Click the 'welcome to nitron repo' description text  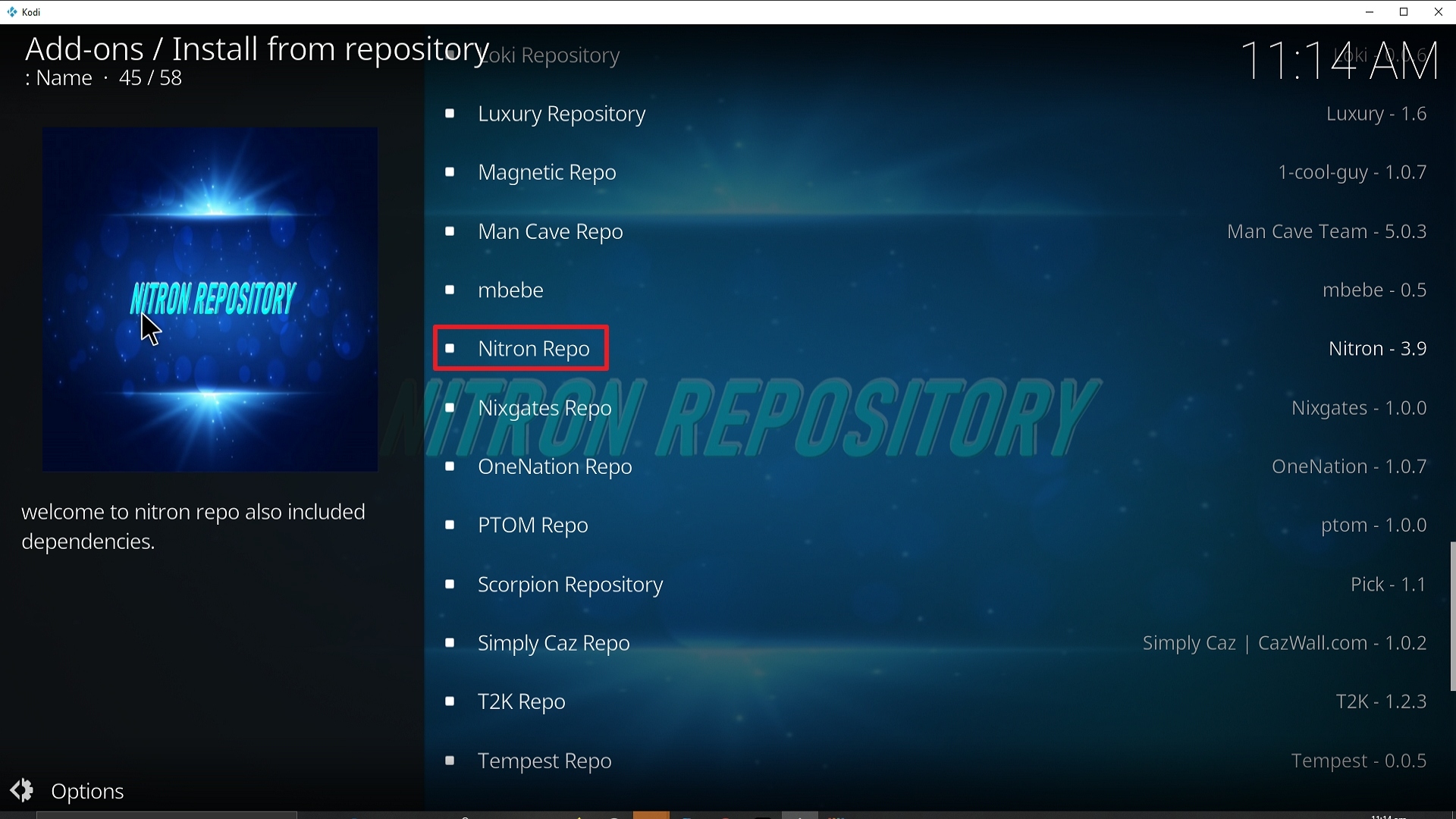coord(193,527)
